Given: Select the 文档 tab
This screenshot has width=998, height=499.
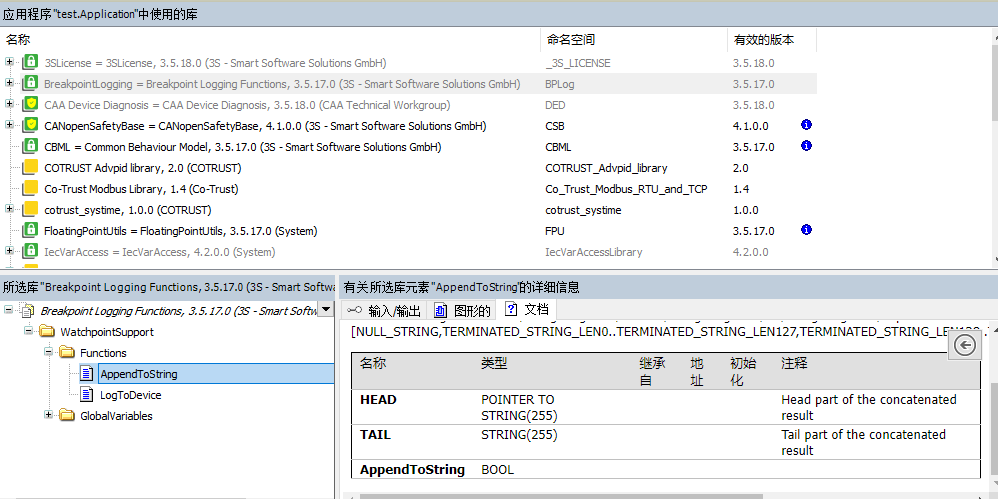Looking at the screenshot, I should 527,309.
